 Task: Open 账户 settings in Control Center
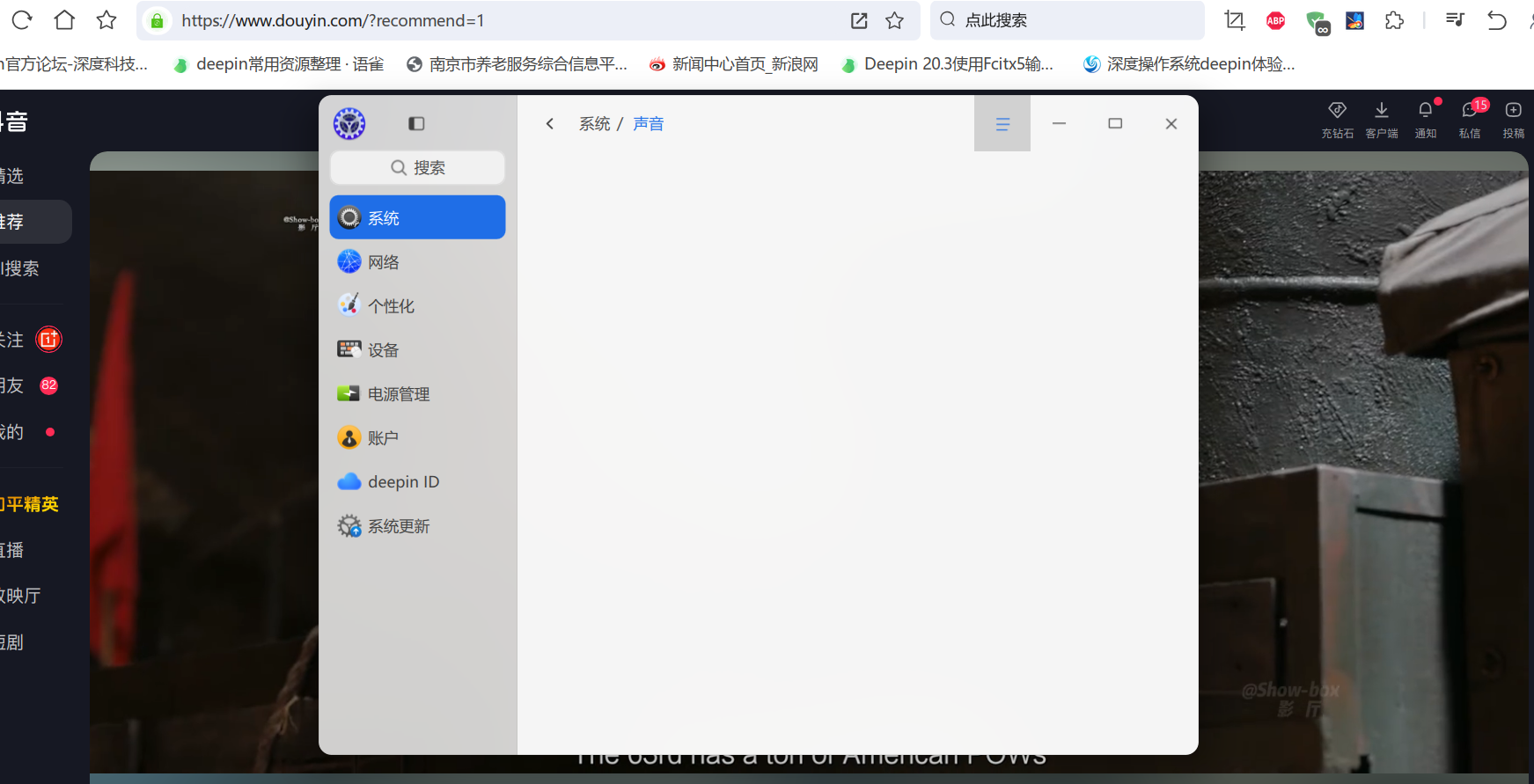coord(417,437)
